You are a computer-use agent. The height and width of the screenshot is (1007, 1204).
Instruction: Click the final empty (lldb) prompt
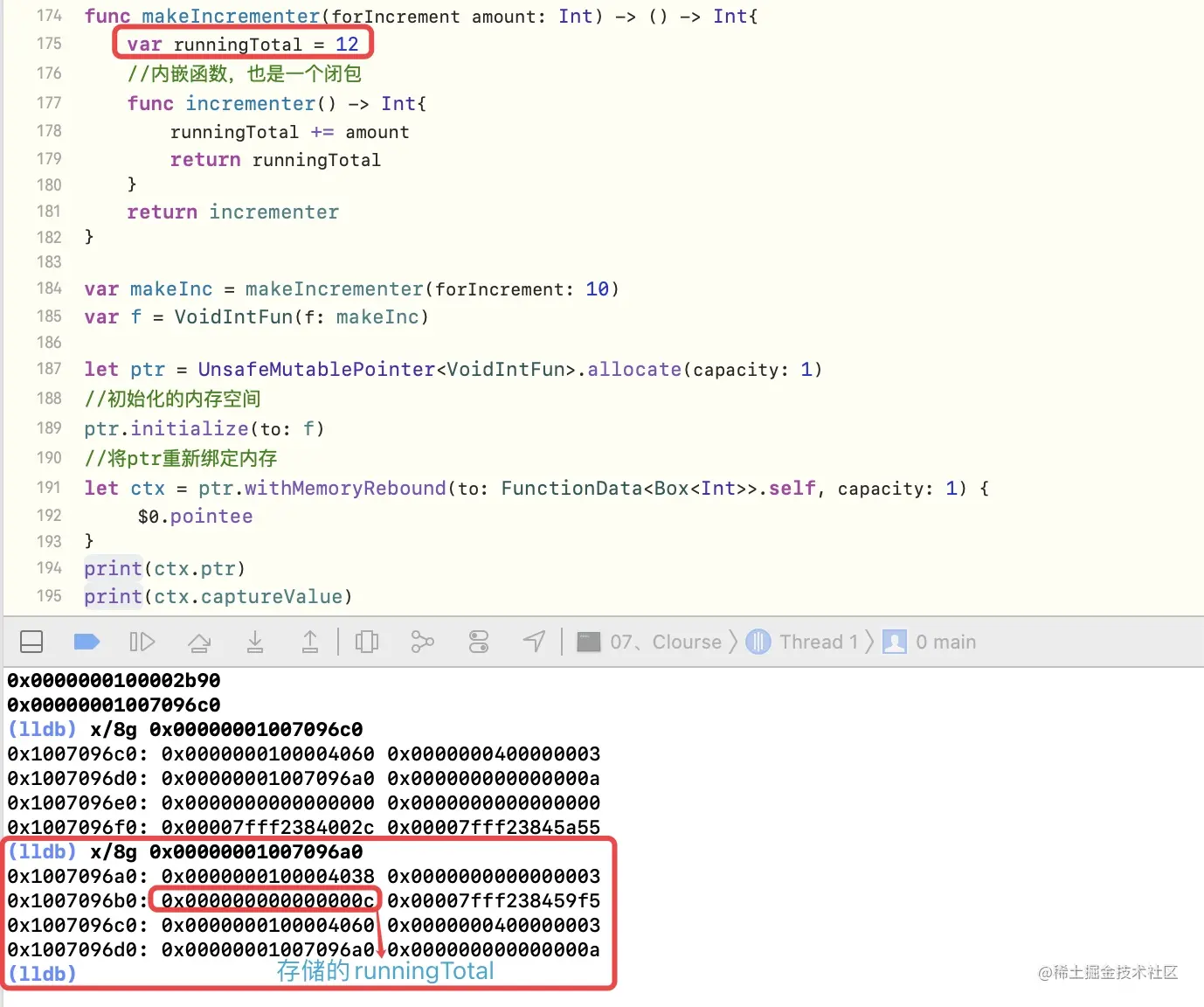(x=42, y=974)
